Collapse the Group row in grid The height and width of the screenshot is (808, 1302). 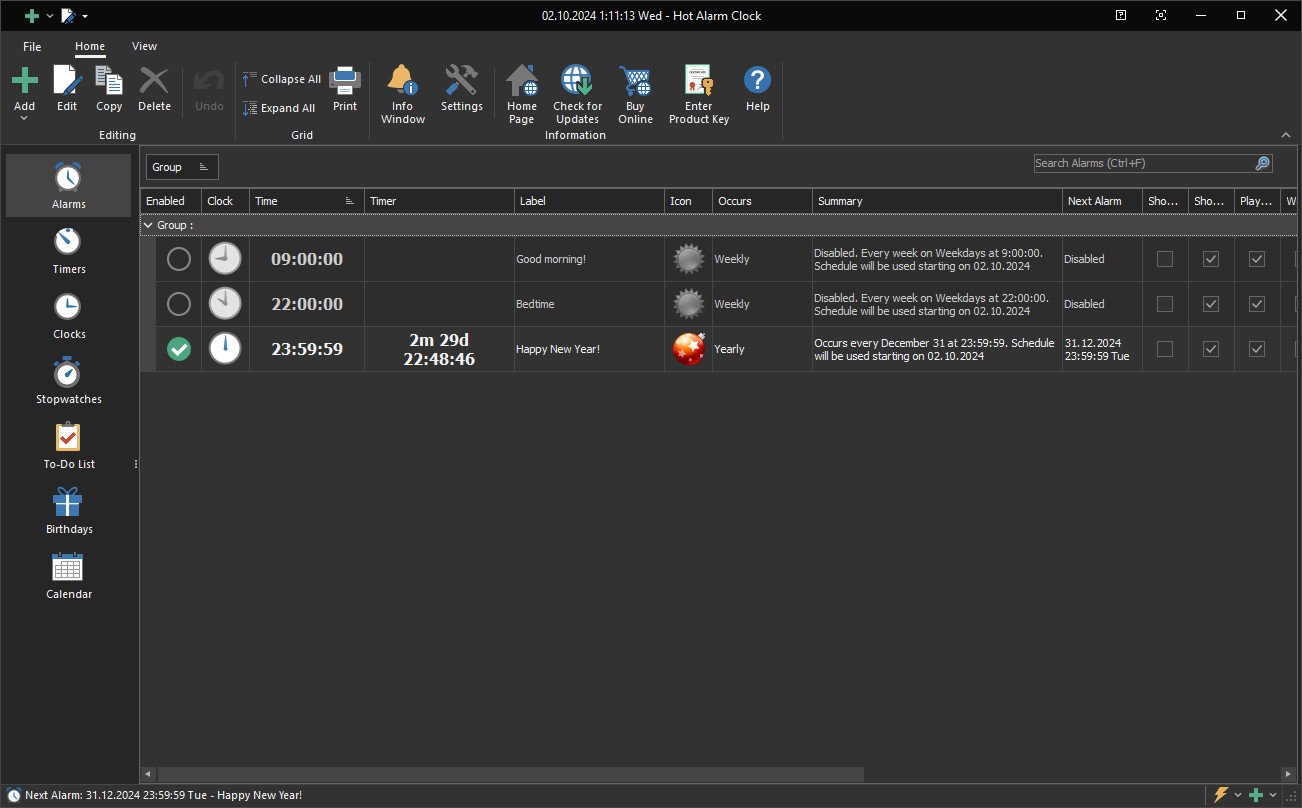(x=149, y=226)
